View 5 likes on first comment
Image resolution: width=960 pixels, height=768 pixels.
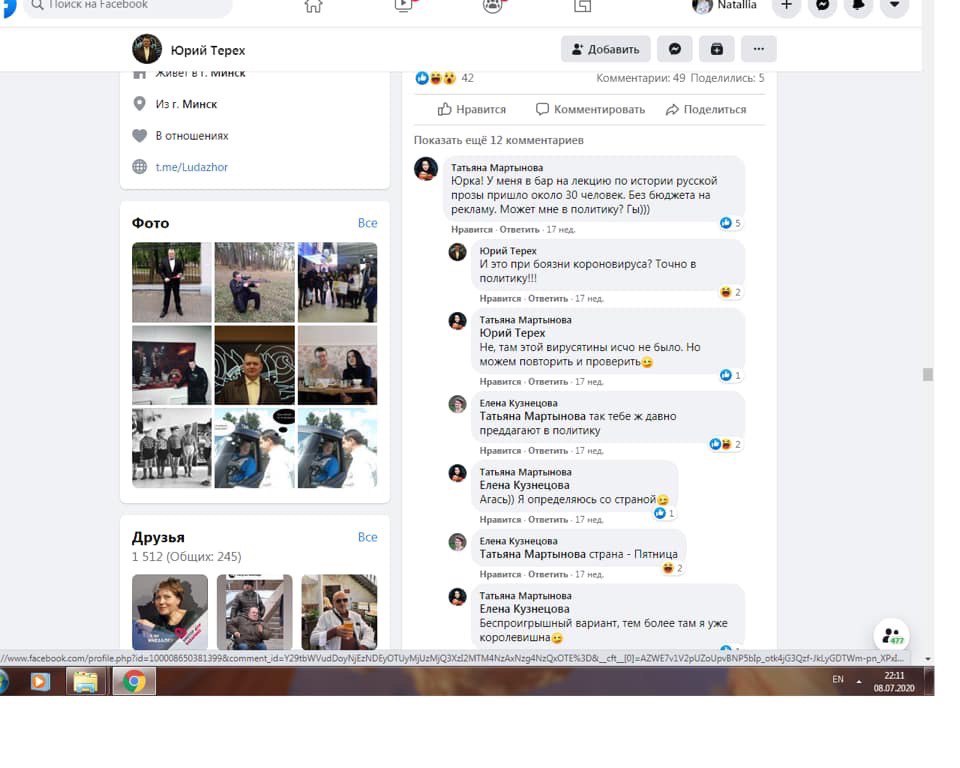730,223
